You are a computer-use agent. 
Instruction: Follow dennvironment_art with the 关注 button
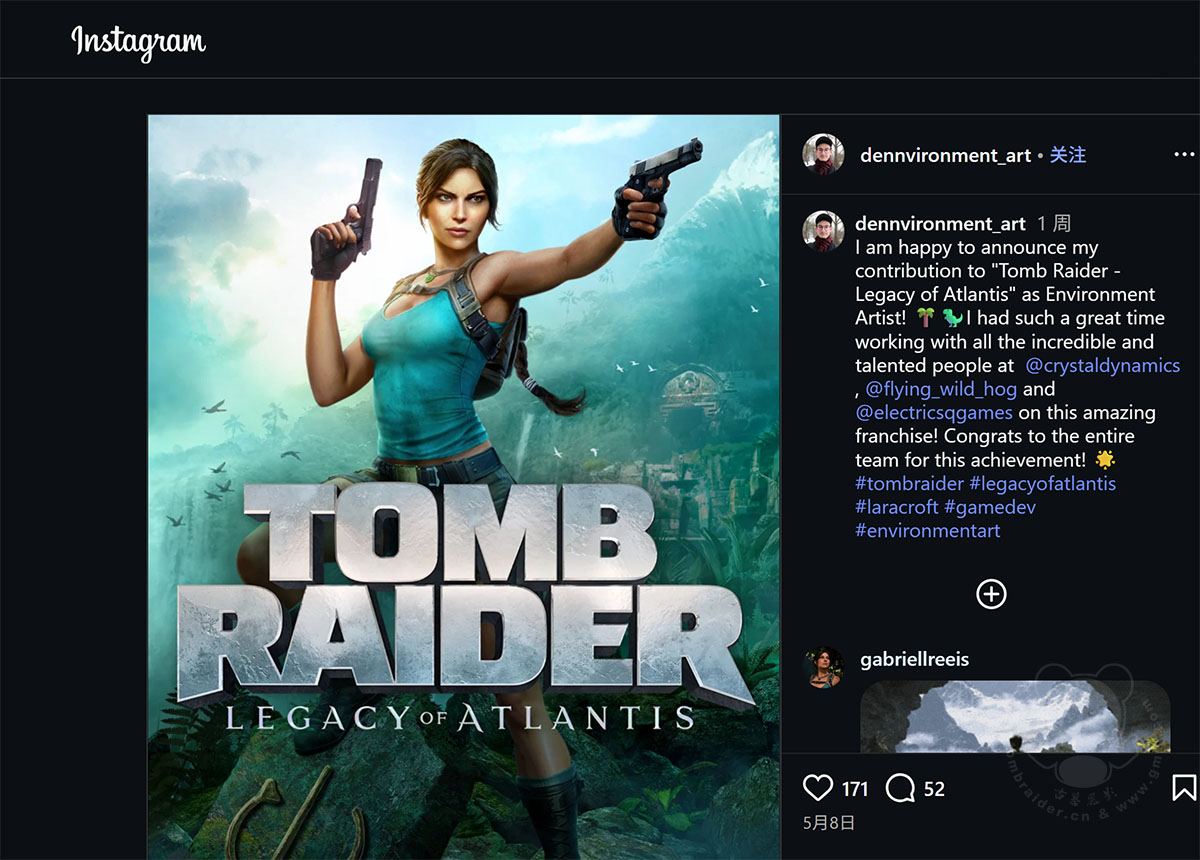pos(1067,155)
